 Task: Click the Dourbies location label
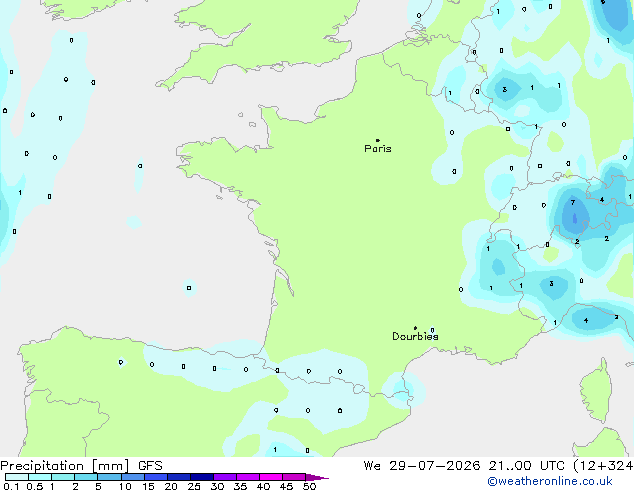click(x=415, y=336)
